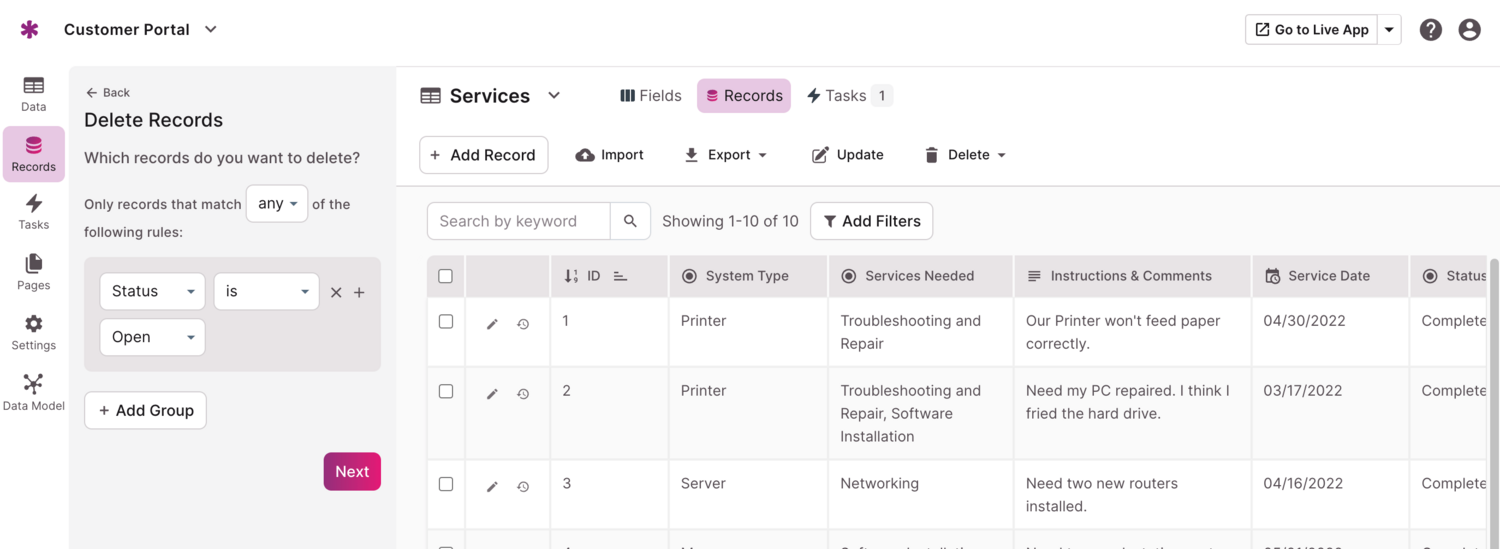Click the search magnifier button
The width and height of the screenshot is (1500, 549).
click(630, 221)
